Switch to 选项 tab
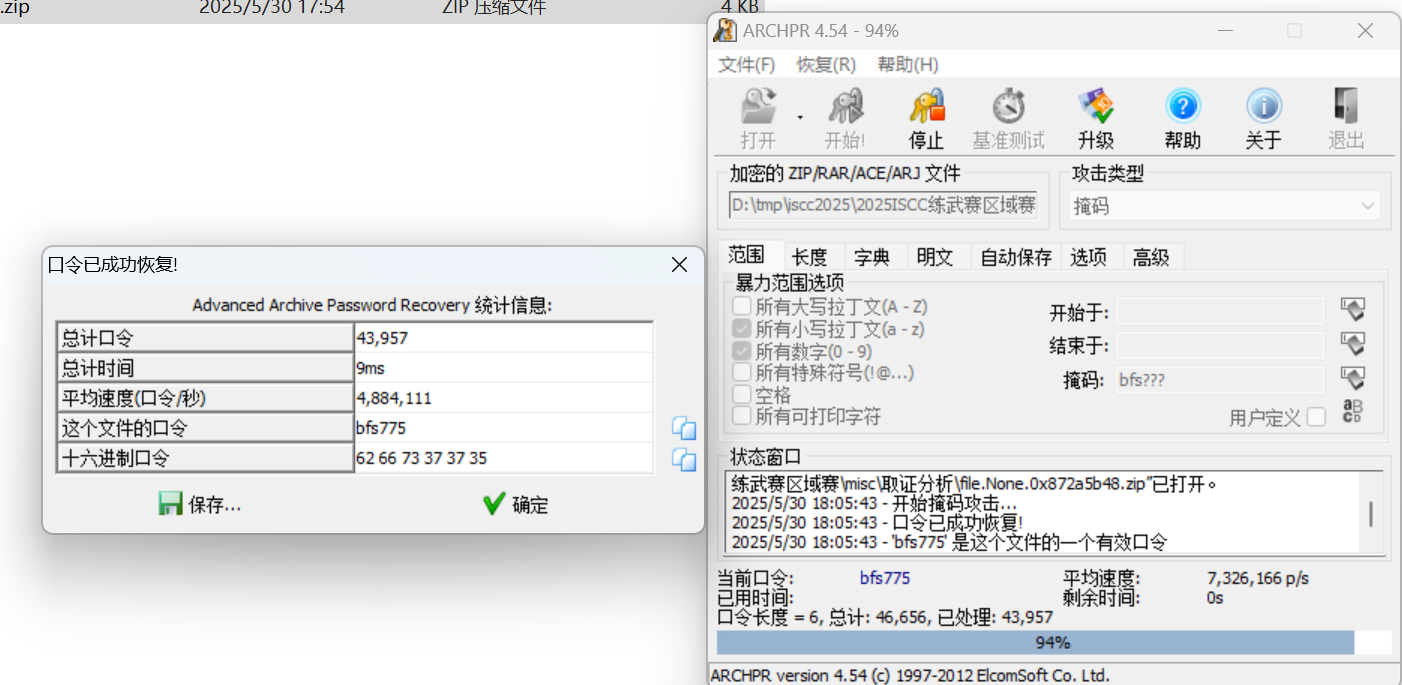The width and height of the screenshot is (1402, 685). pyautogui.click(x=1089, y=257)
